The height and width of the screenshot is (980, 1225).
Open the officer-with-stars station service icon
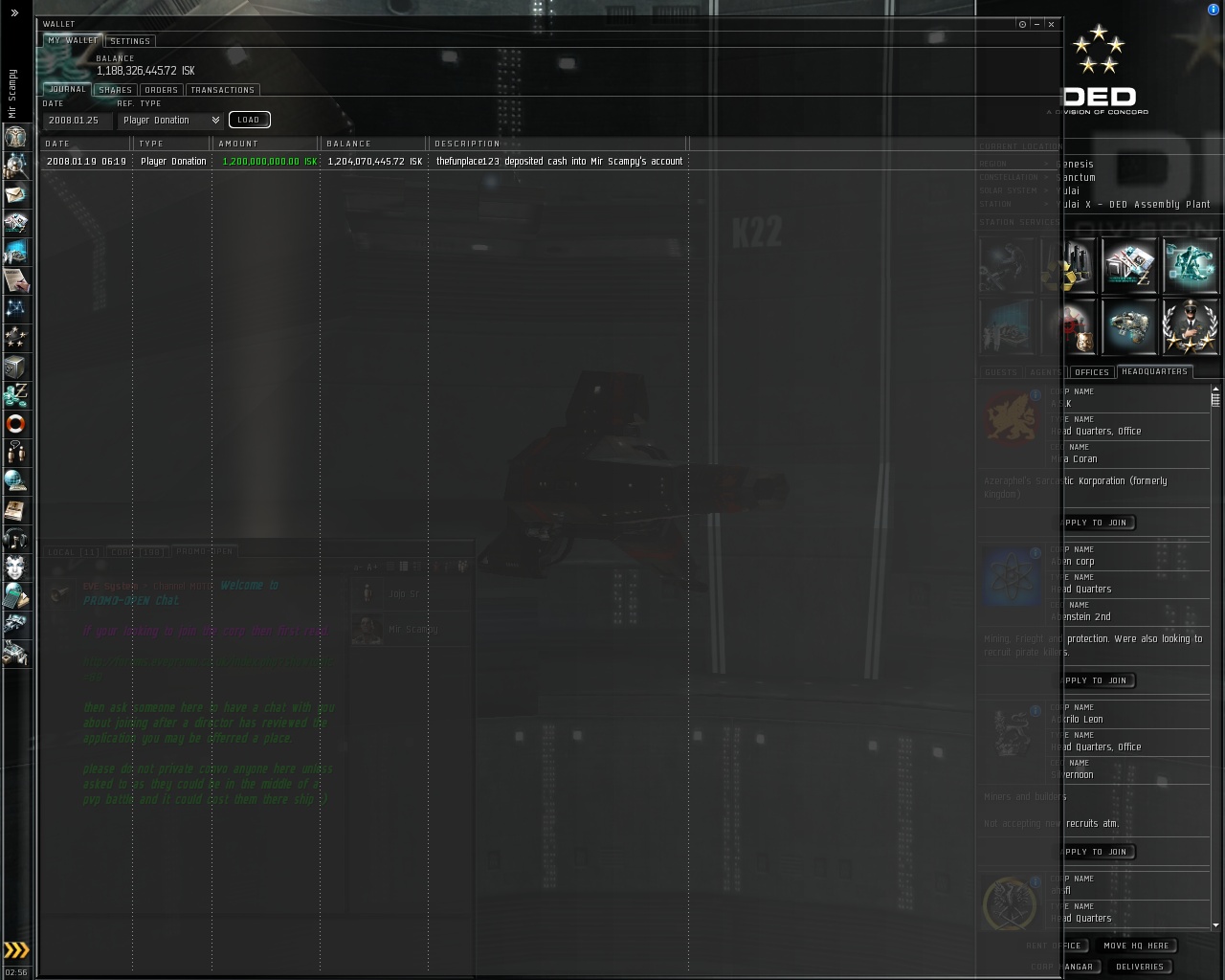tap(1191, 326)
